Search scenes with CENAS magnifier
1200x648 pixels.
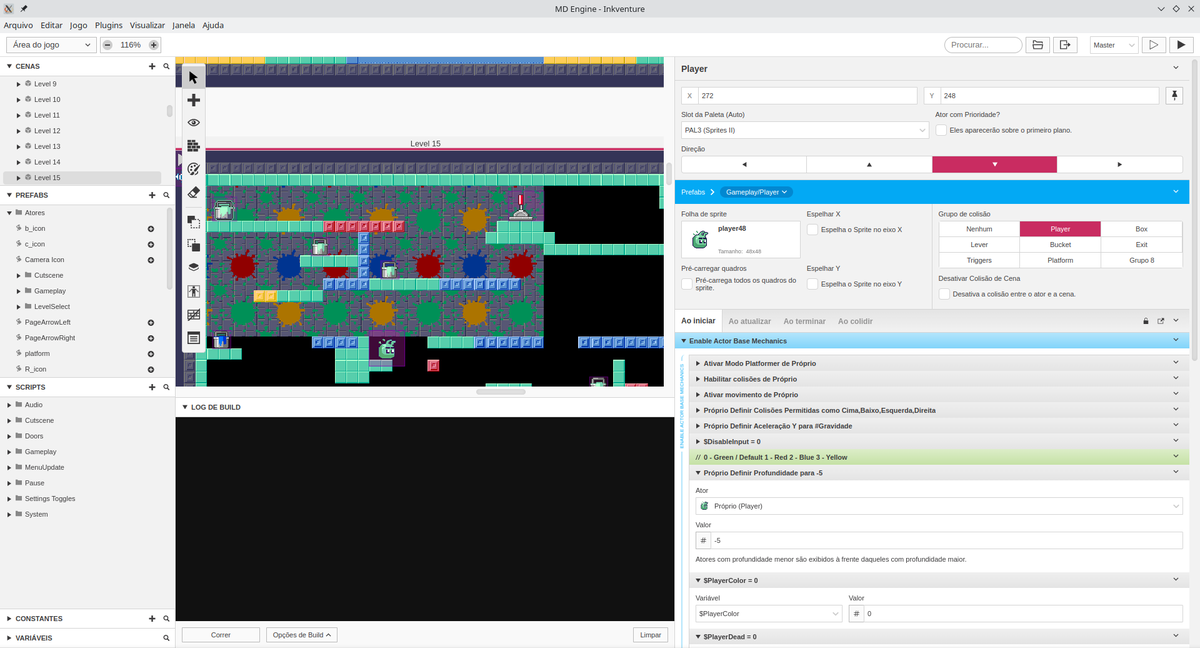pyautogui.click(x=166, y=66)
